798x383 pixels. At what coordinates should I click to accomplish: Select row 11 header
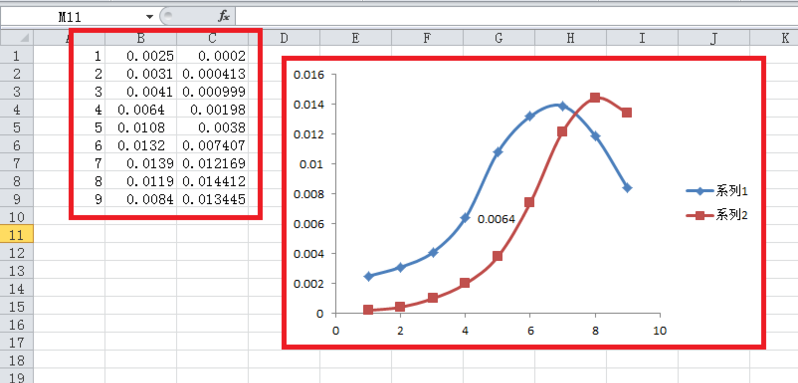(17, 234)
